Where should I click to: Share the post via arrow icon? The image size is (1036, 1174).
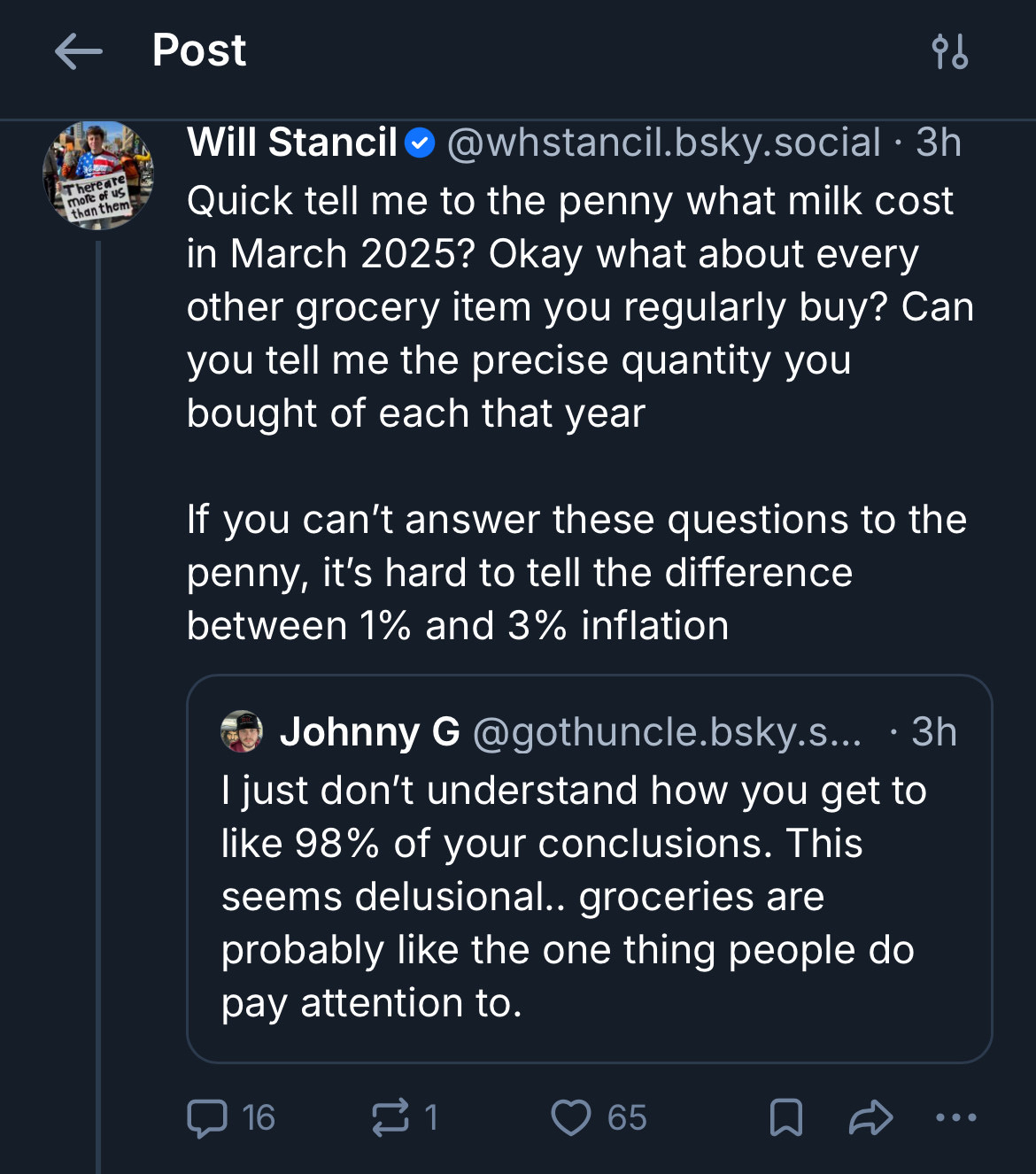click(870, 1117)
